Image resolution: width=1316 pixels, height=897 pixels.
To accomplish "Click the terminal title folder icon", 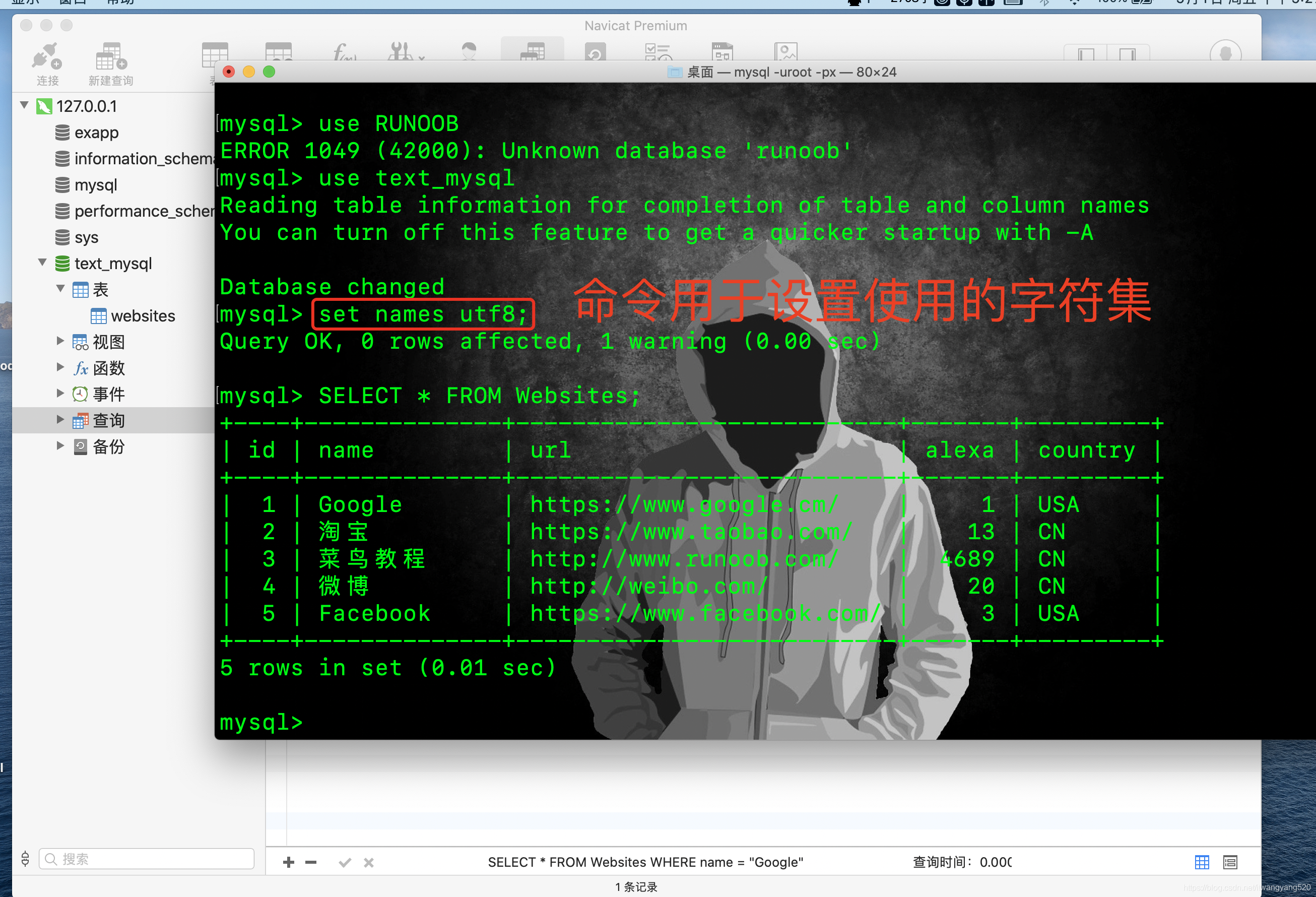I will tap(675, 72).
